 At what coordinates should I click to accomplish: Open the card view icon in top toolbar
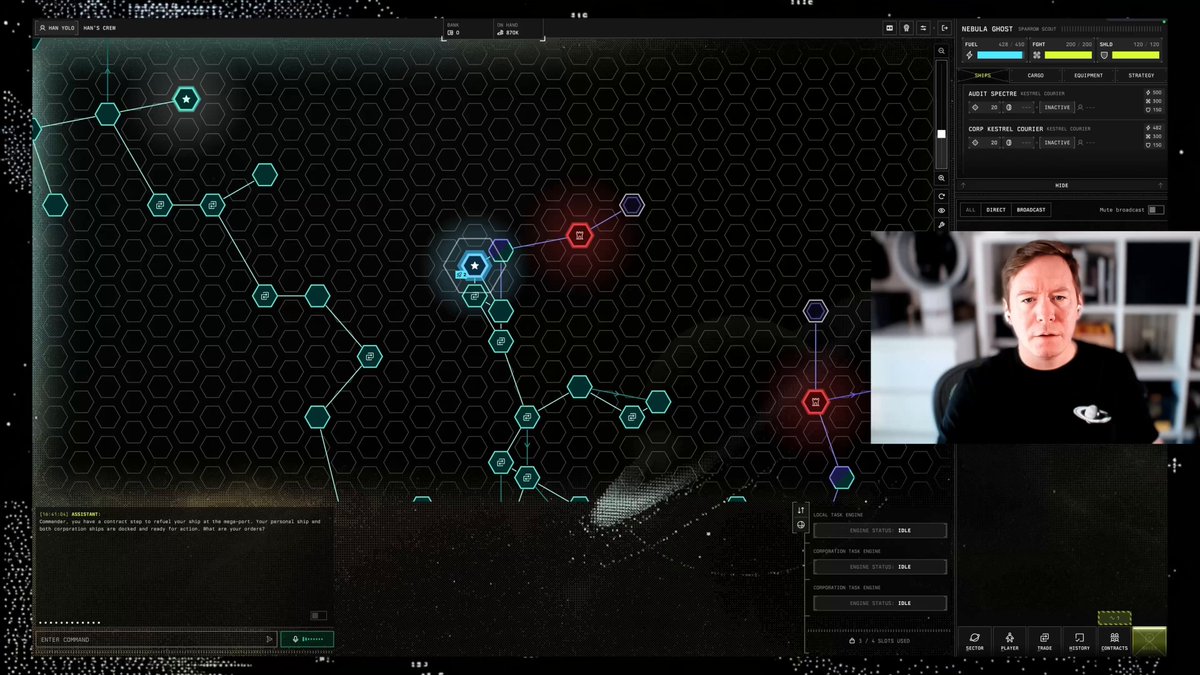click(x=890, y=28)
